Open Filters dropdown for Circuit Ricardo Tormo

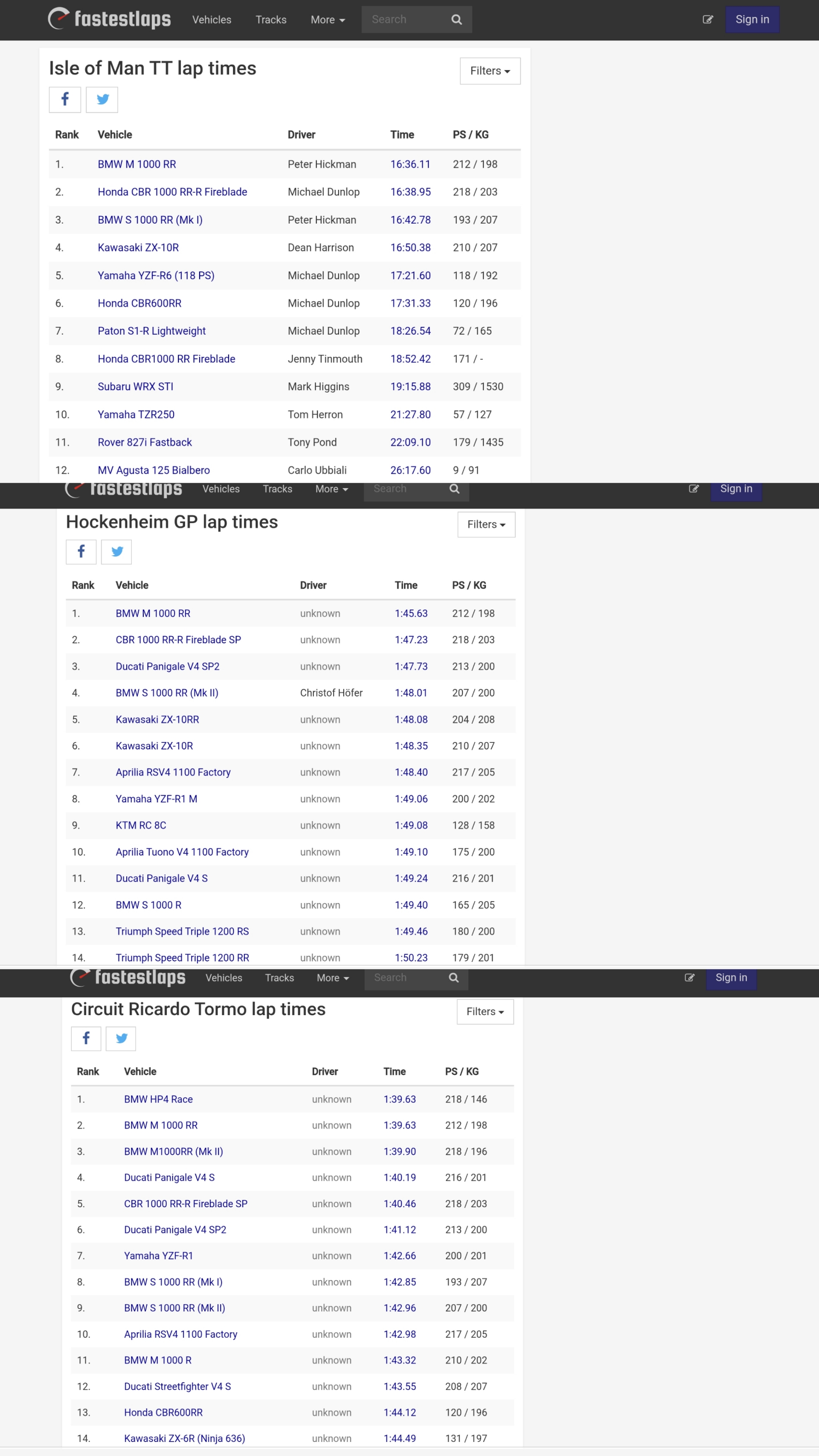(x=485, y=1012)
